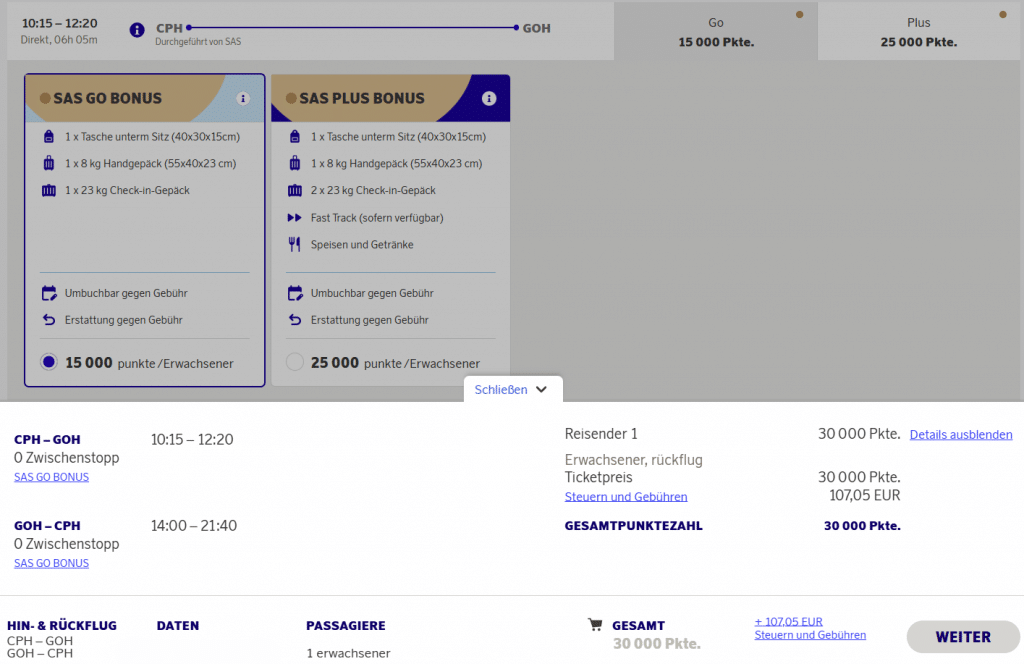Screen dimensions: 1024x664
Task: Click the Fast Track icon in Plus card
Action: tap(294, 218)
